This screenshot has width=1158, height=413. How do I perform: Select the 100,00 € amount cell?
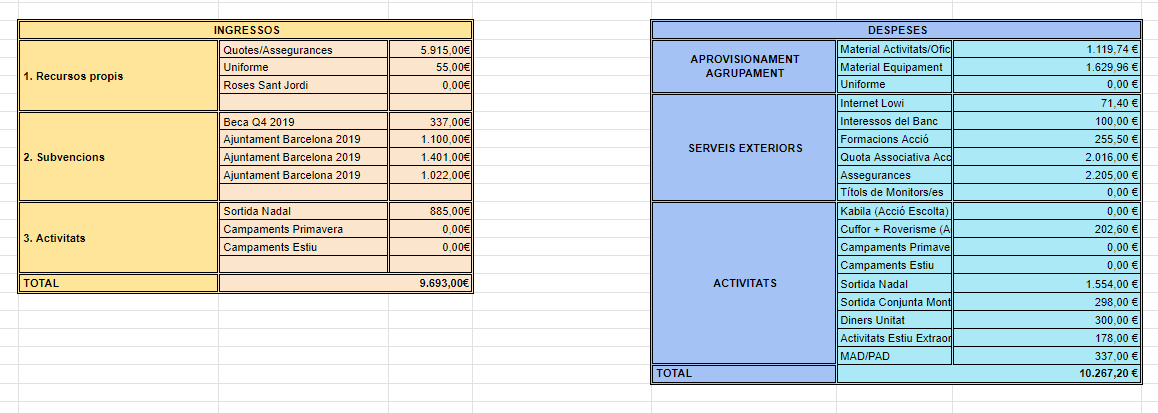coord(1046,120)
